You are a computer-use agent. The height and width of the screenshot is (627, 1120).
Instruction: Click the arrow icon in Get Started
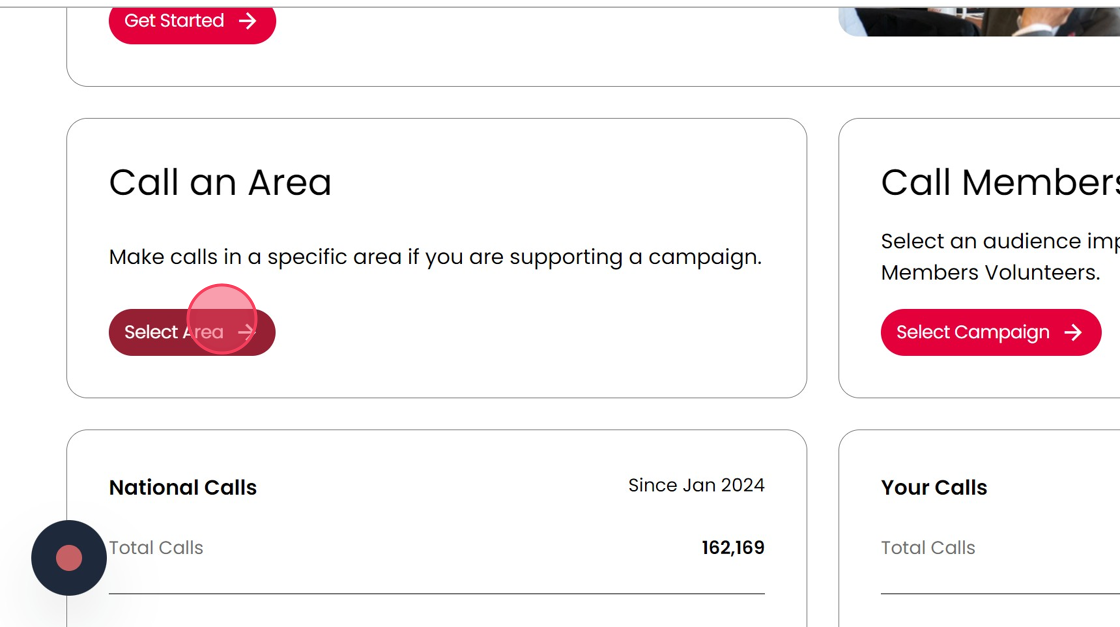click(248, 21)
